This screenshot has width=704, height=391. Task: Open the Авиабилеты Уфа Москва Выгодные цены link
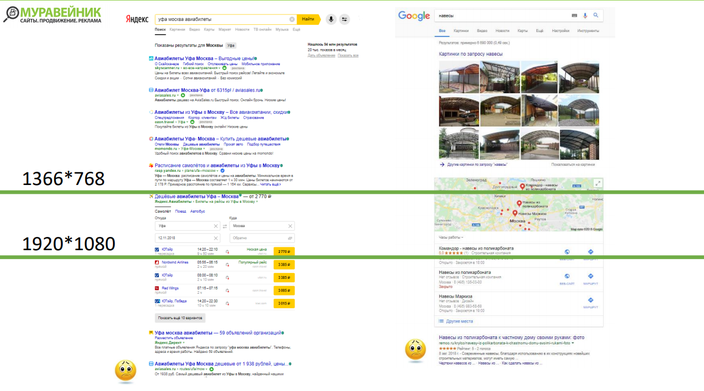pos(204,58)
